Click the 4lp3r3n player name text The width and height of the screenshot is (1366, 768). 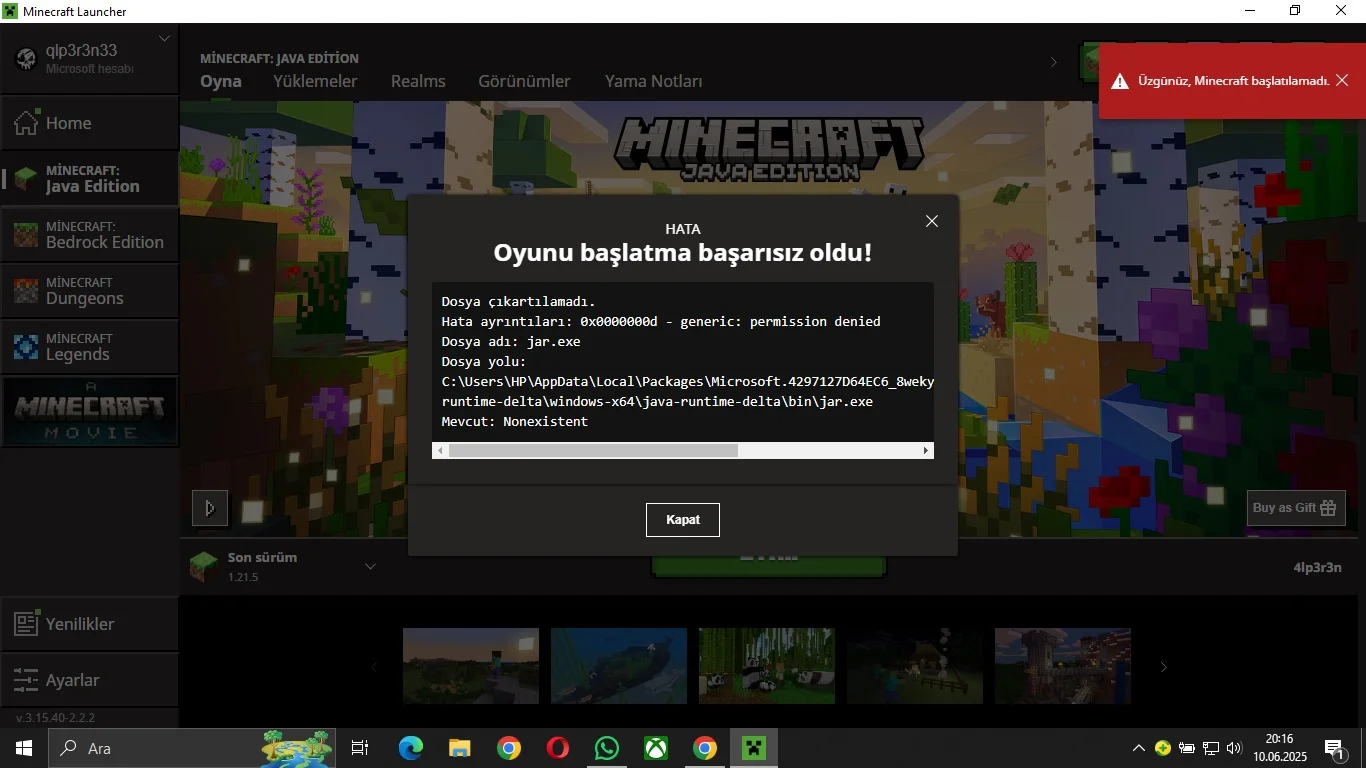coord(1317,568)
